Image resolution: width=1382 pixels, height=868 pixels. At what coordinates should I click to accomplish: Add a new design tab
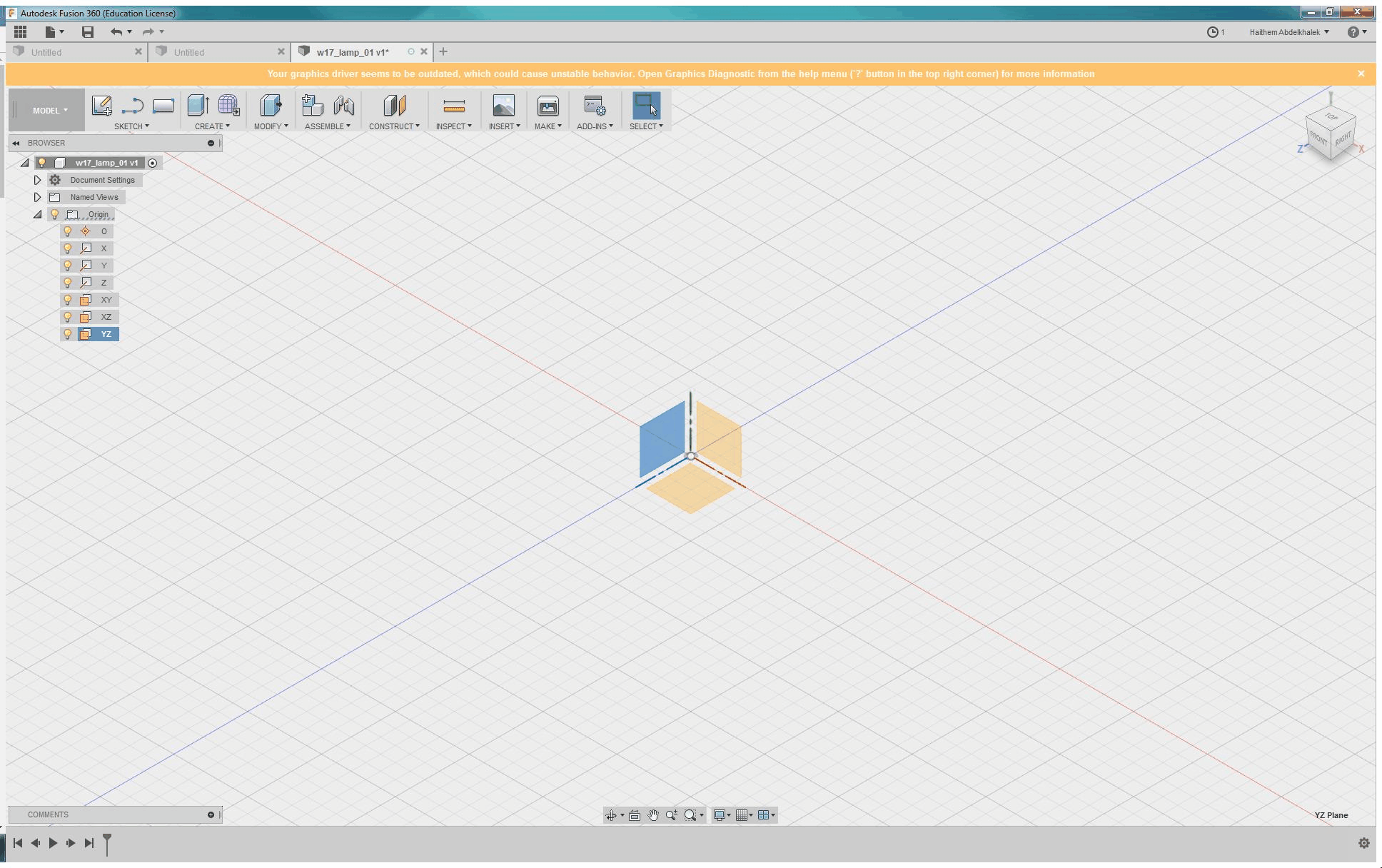point(443,51)
